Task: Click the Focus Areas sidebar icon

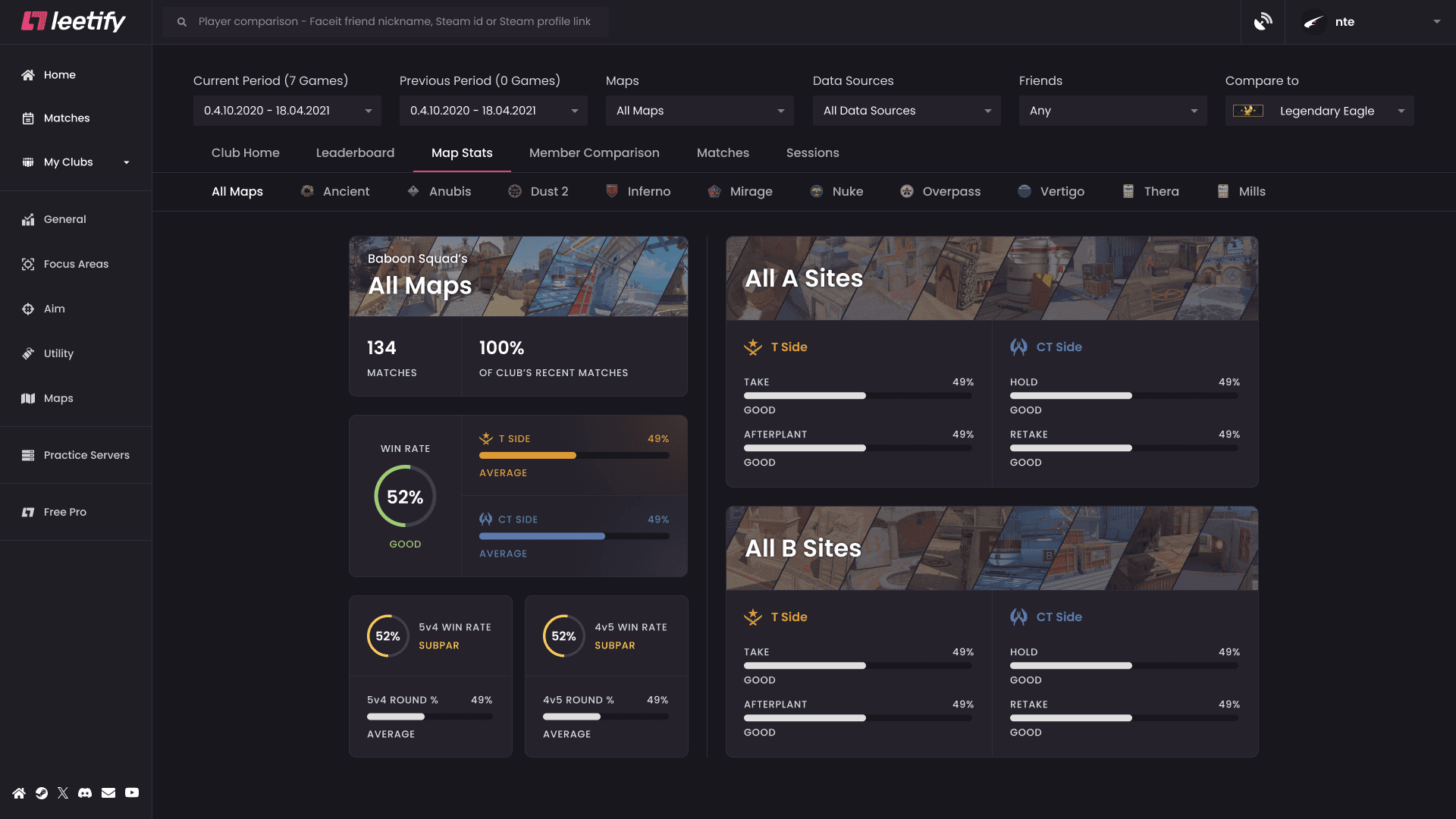Action: click(x=28, y=264)
